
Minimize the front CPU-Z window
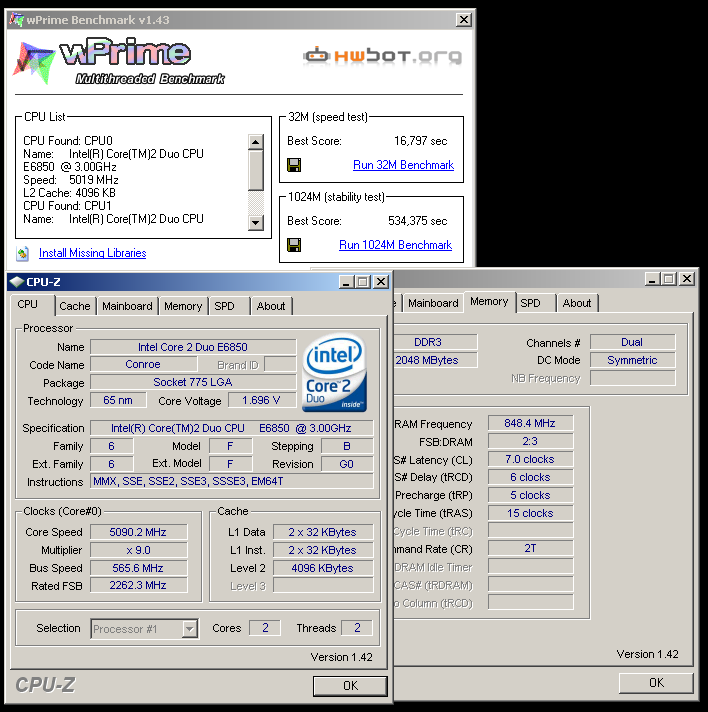(x=347, y=282)
